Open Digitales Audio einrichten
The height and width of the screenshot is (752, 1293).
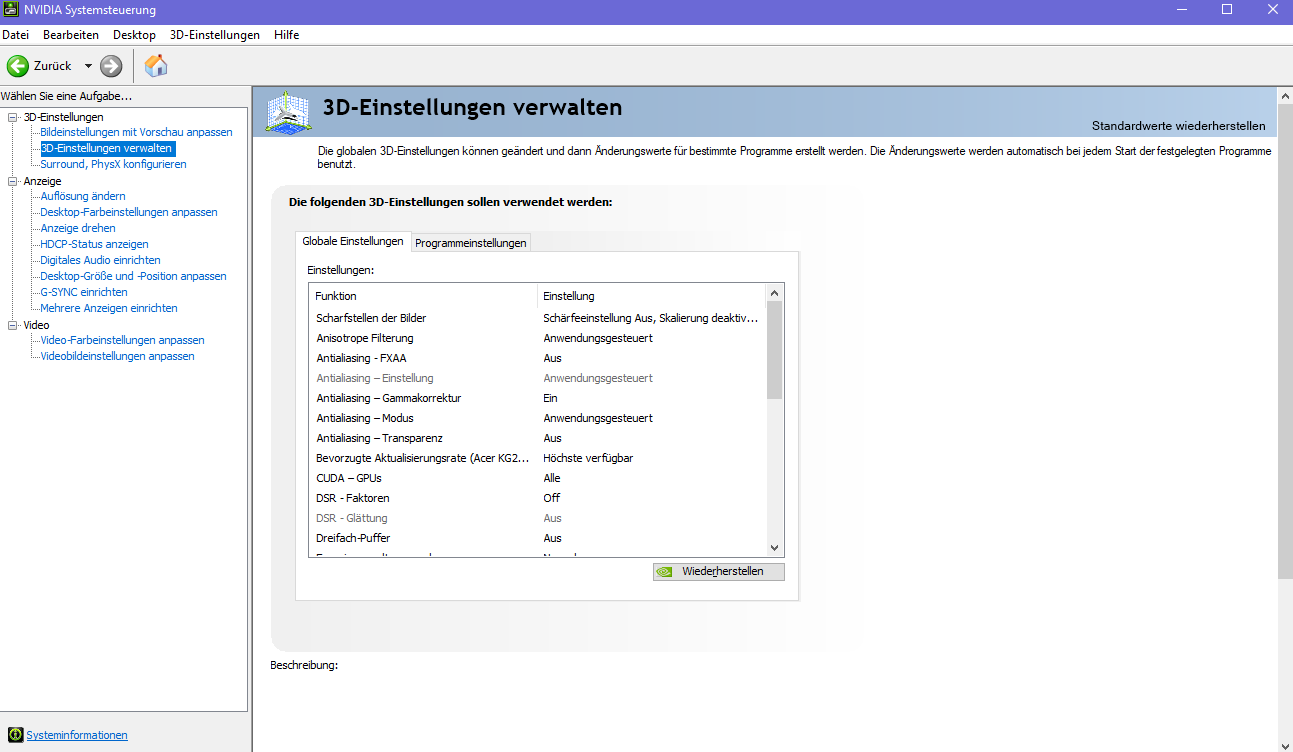pyautogui.click(x=100, y=260)
